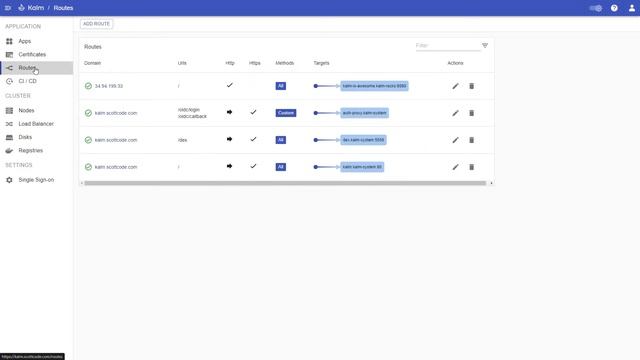Click the Domain column header
Image resolution: width=640 pixels, height=360 pixels.
click(92, 63)
